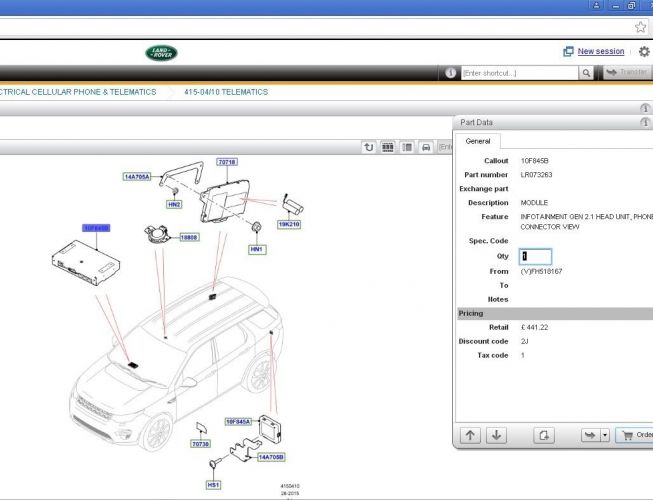Select callout 10F845A in diagram
Viewport: 653px width, 500px height.
(x=239, y=422)
